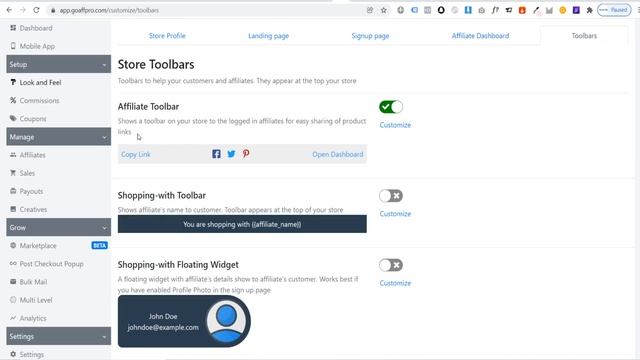
Task: Switch to the Affiliate Dashboard tab
Action: (x=480, y=36)
